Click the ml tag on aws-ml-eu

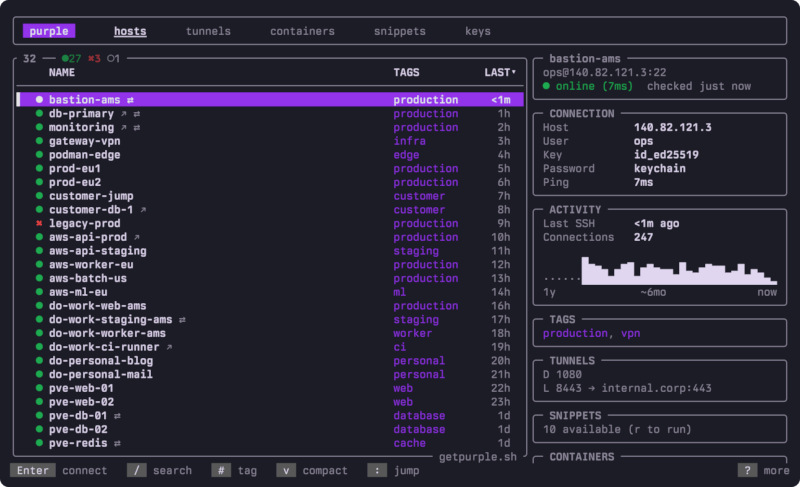pos(399,292)
